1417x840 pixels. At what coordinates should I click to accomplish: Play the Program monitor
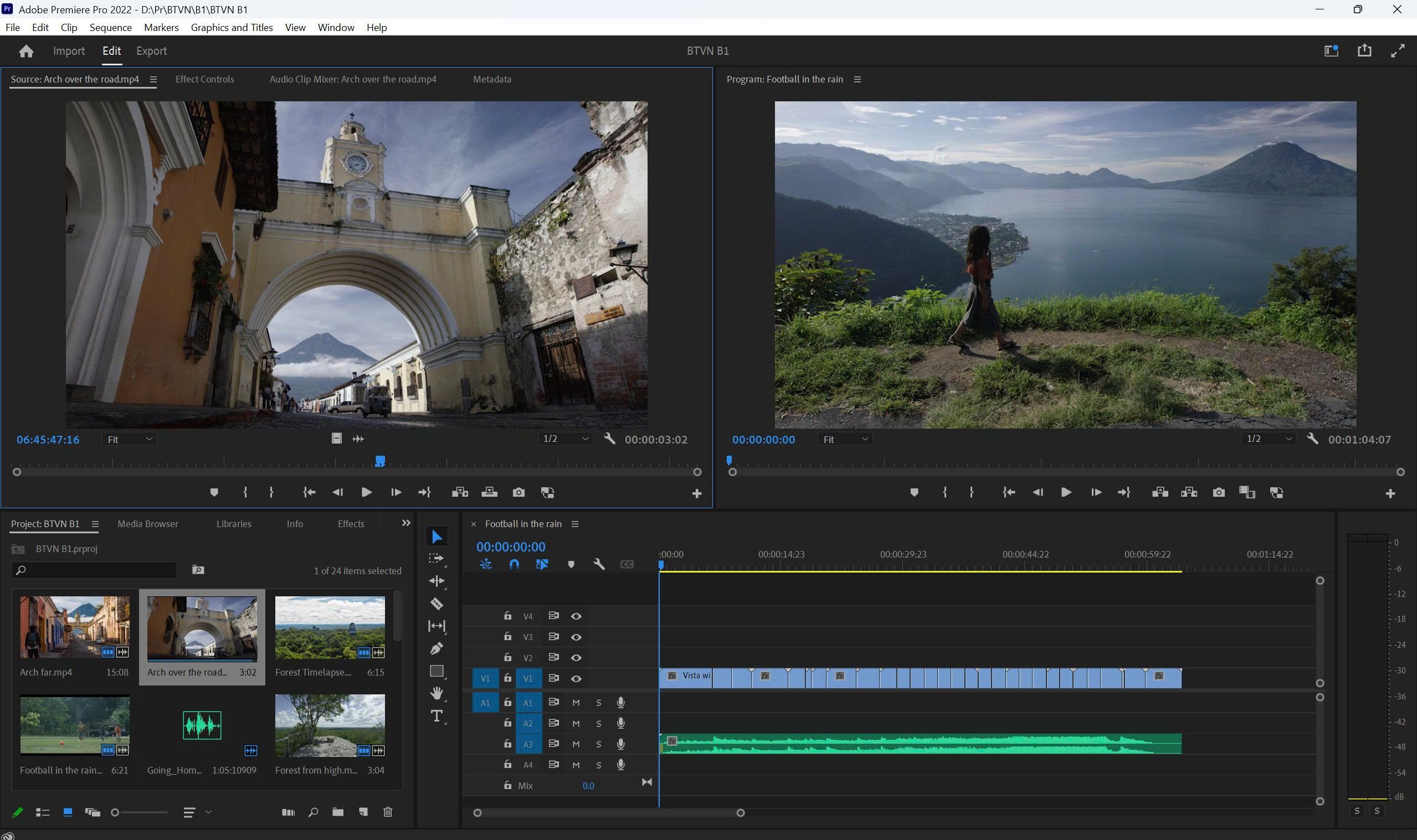tap(1065, 492)
